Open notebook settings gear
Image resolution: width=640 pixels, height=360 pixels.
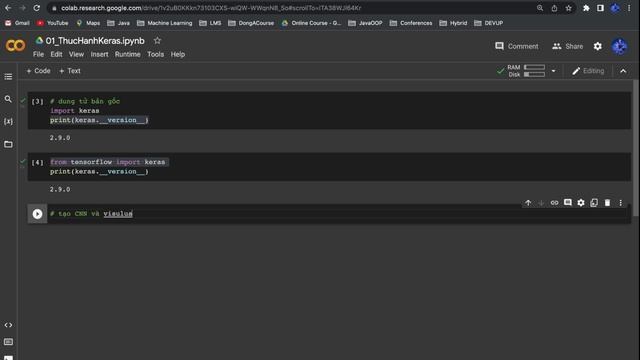pyautogui.click(x=598, y=46)
